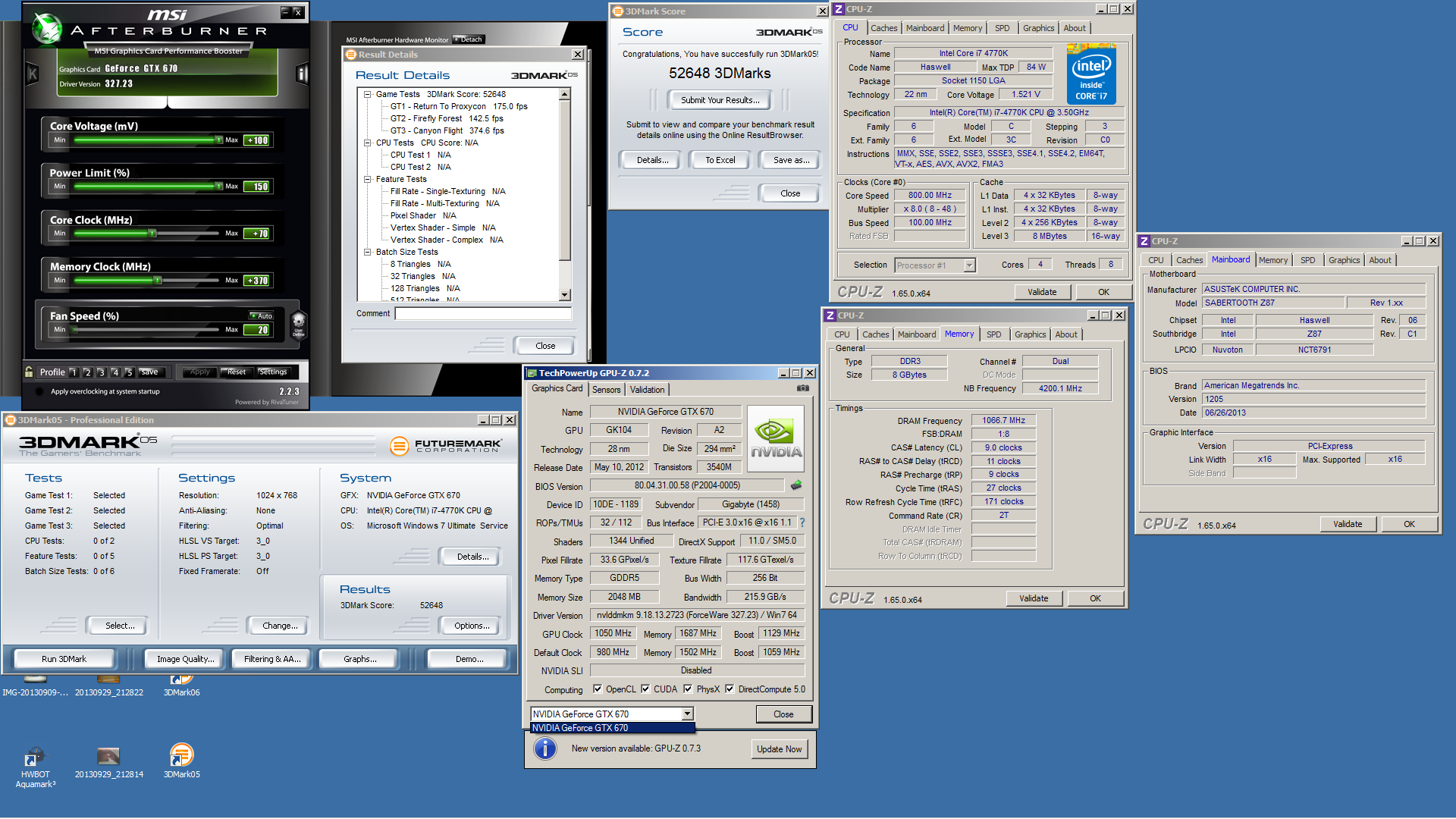This screenshot has width=1456, height=819.
Task: Click the bus interface question mark icon
Action: pyautogui.click(x=802, y=522)
